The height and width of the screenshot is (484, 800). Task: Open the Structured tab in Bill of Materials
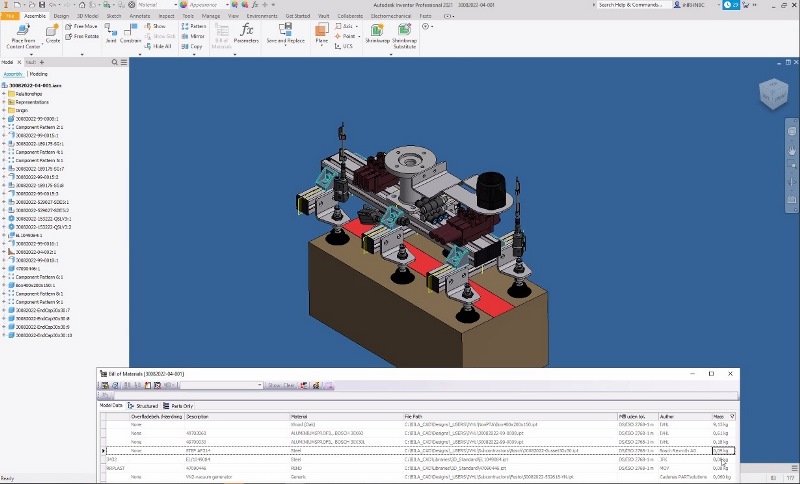[146, 406]
